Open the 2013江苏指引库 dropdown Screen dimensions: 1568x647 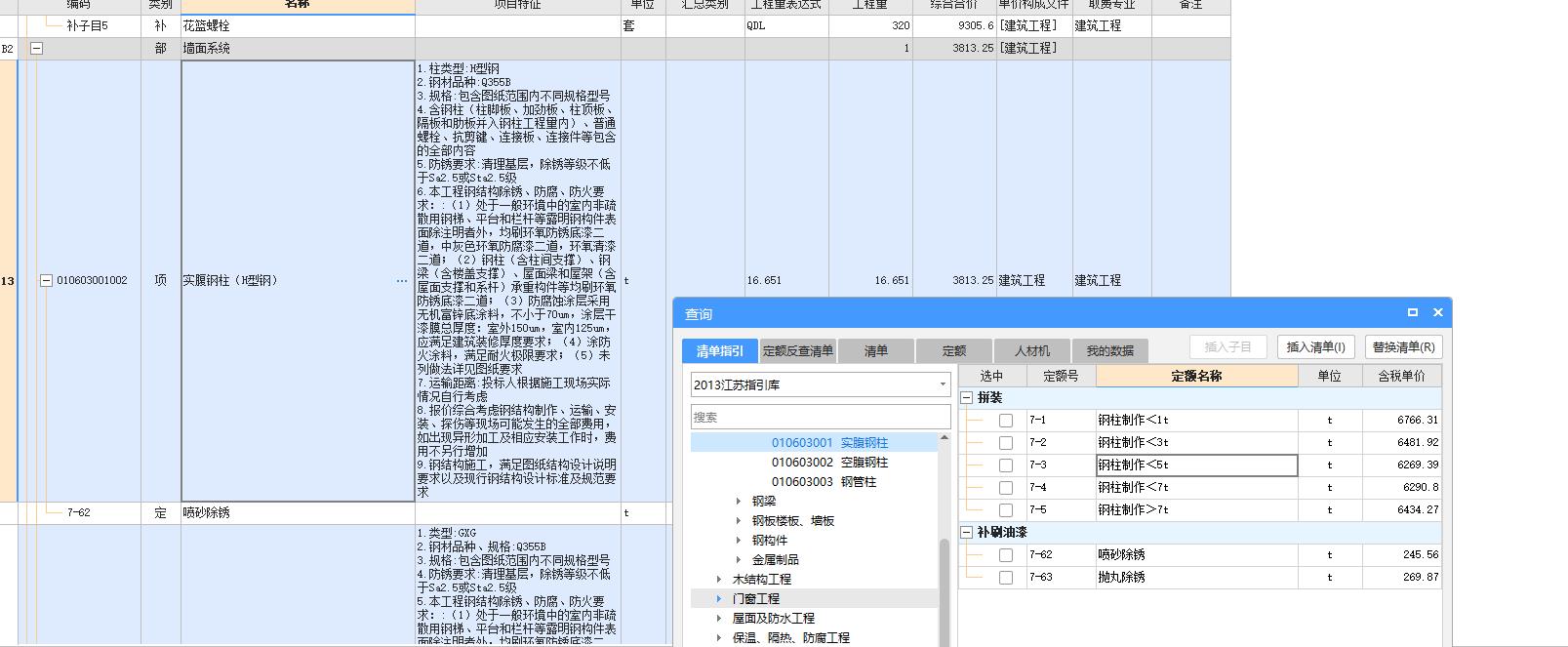coord(943,384)
